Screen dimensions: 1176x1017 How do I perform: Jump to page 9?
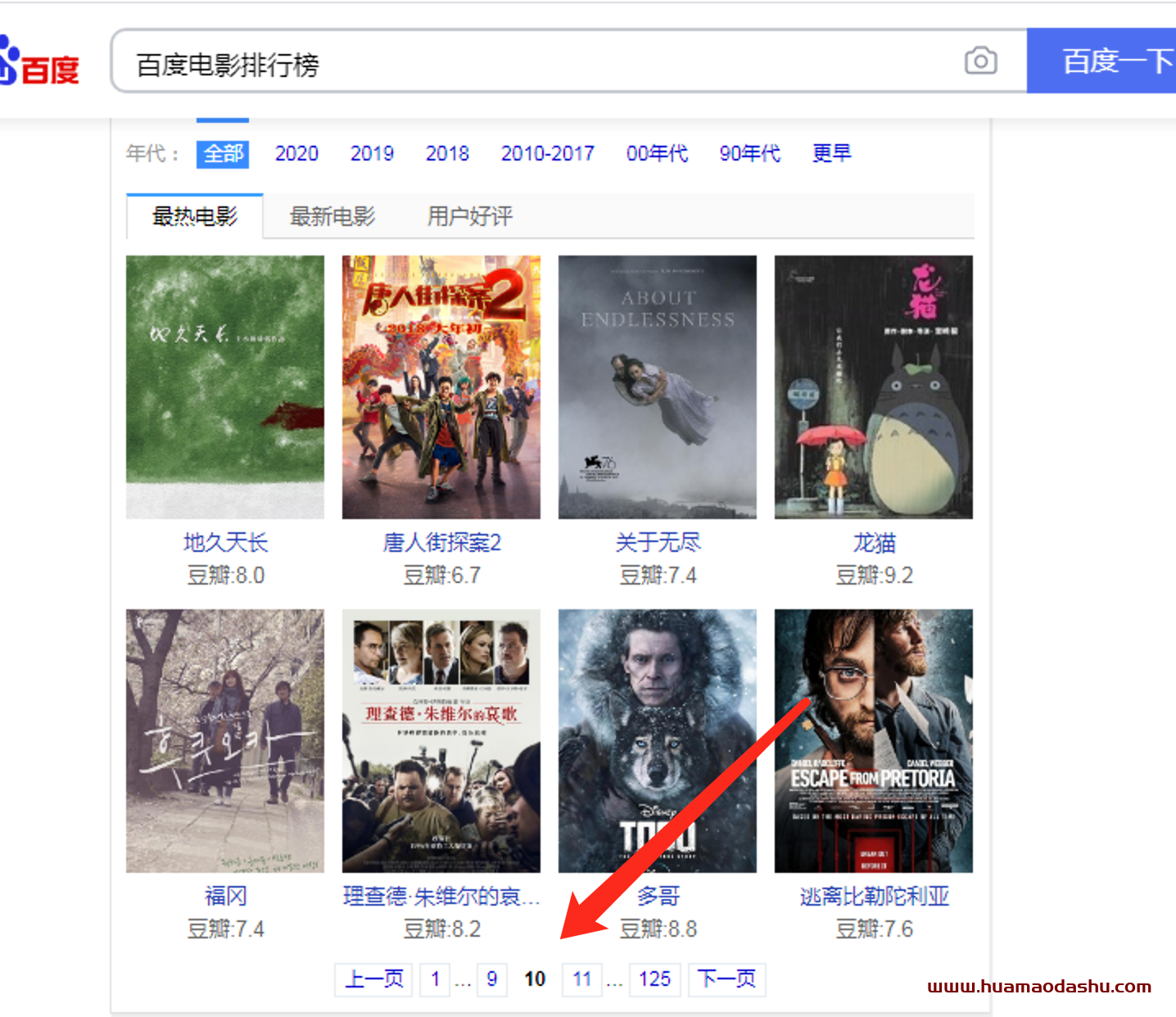tap(491, 979)
